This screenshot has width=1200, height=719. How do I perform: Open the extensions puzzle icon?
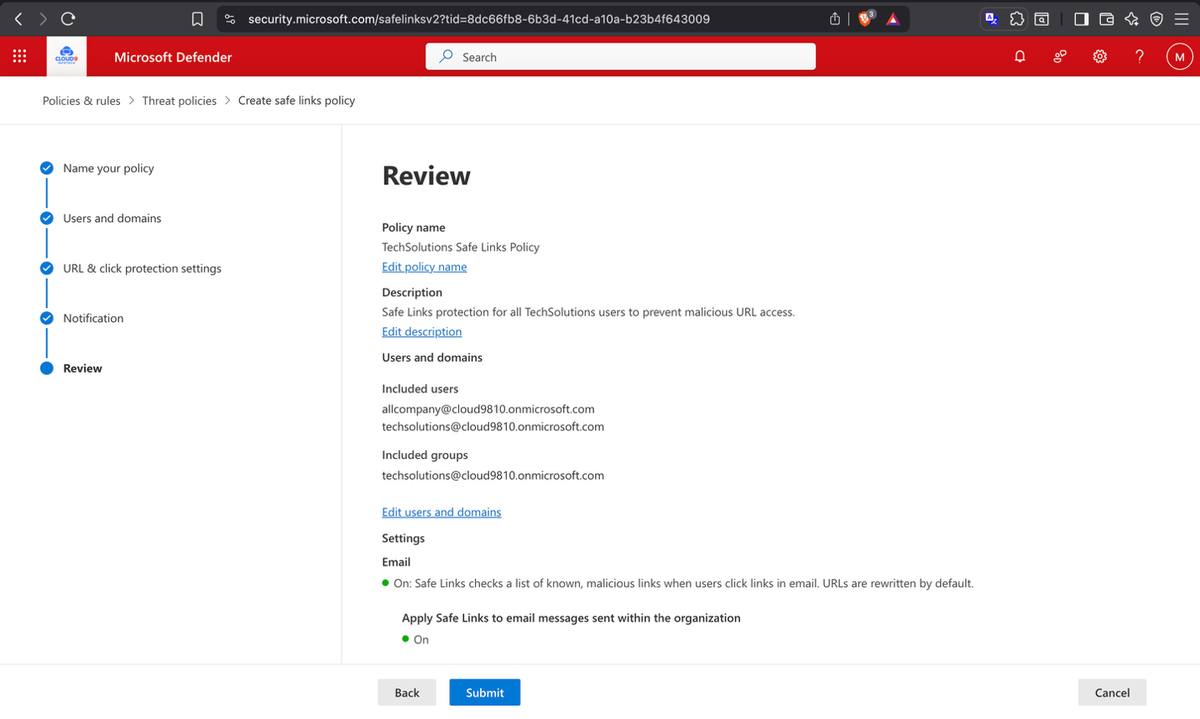[1017, 18]
